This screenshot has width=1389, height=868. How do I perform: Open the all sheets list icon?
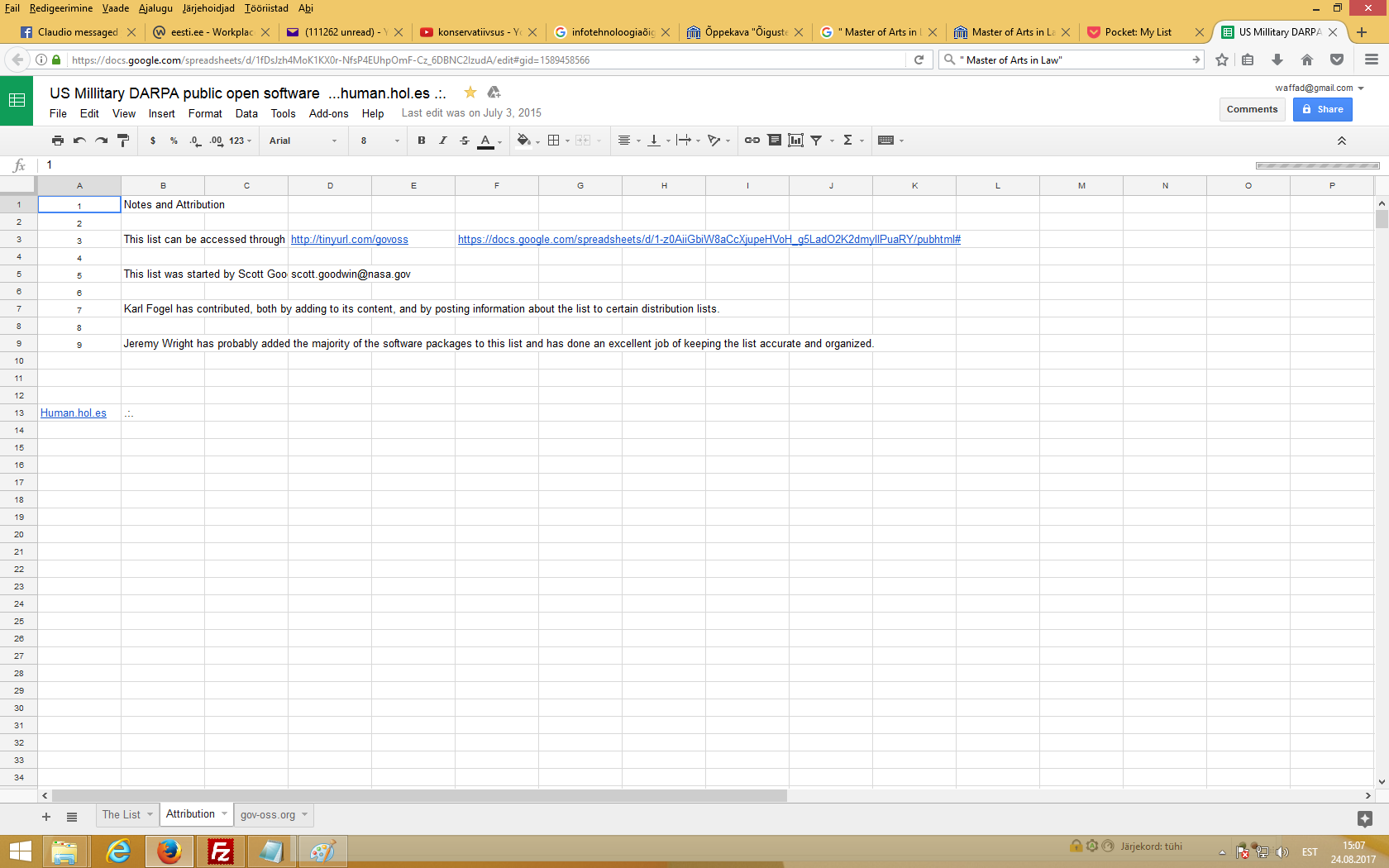[x=72, y=817]
